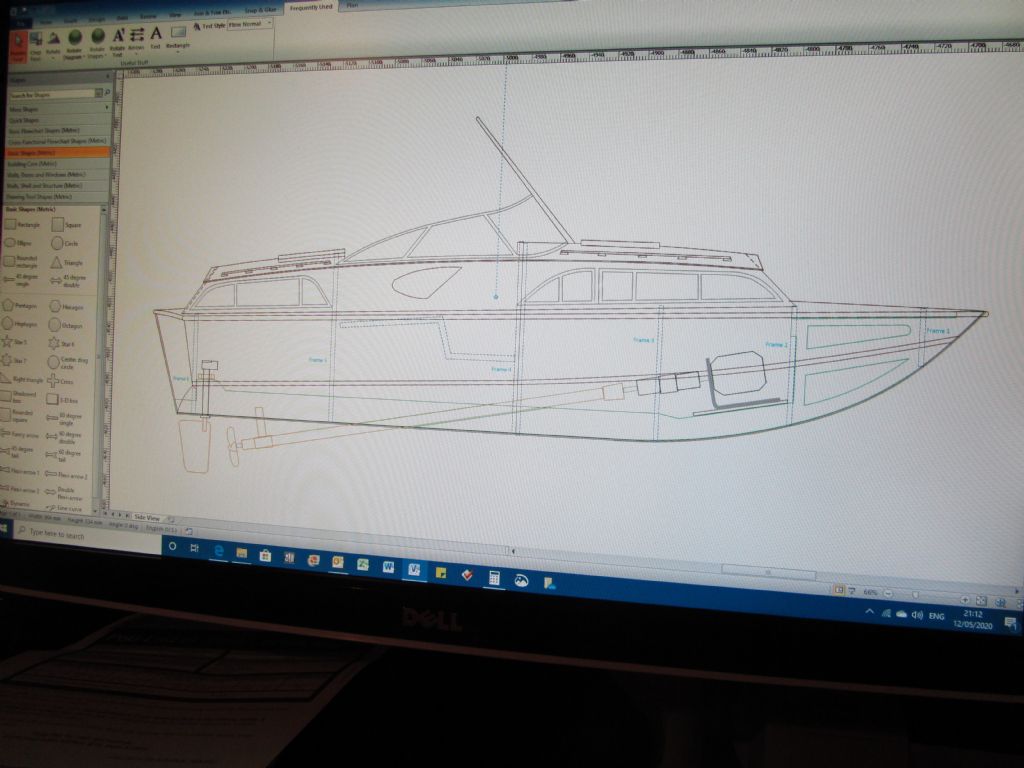Image resolution: width=1024 pixels, height=768 pixels.
Task: Open Walls, Doors and Windows stencil
Action: pyautogui.click(x=57, y=174)
